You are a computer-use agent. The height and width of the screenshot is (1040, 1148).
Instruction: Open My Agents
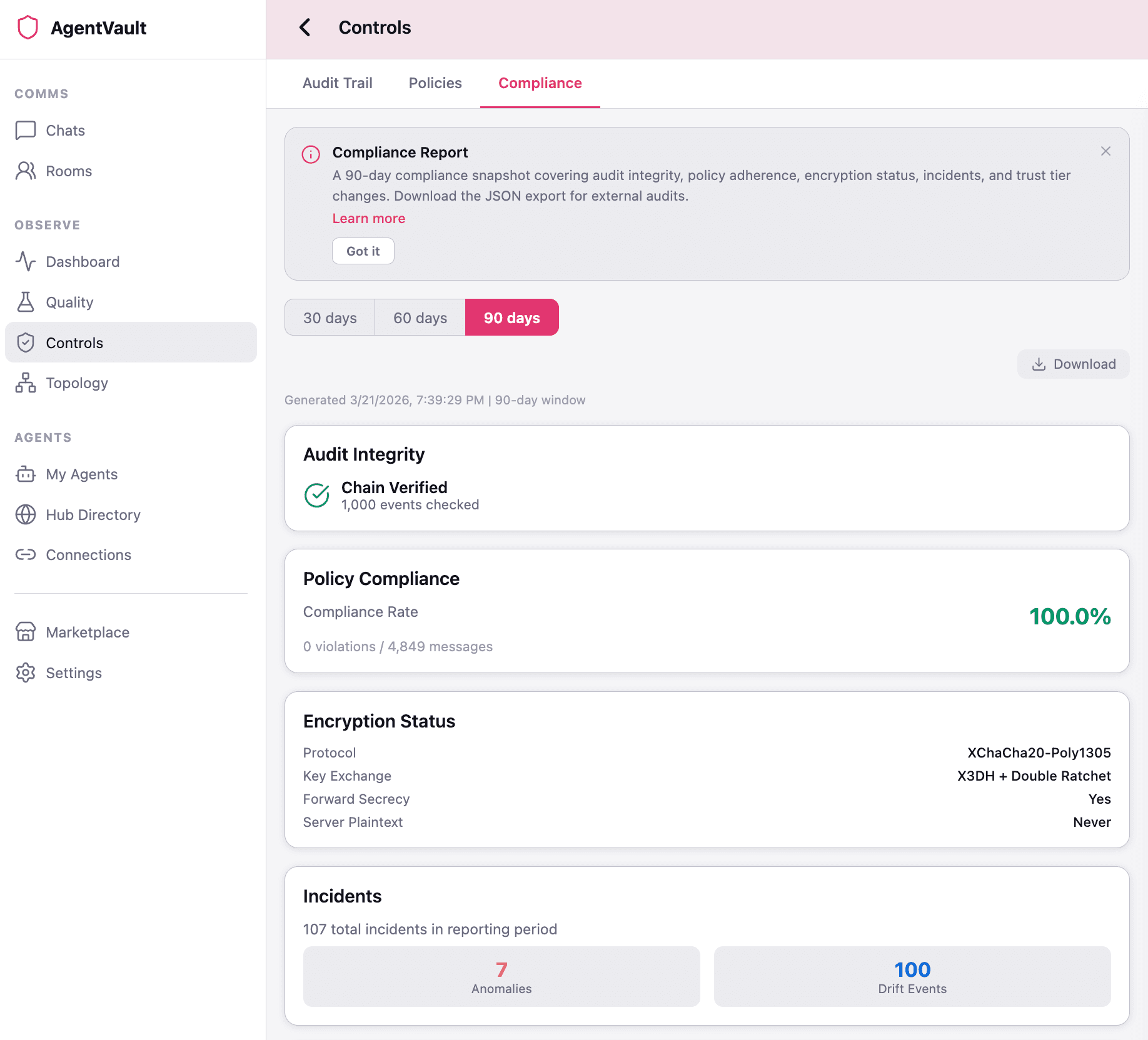[81, 474]
